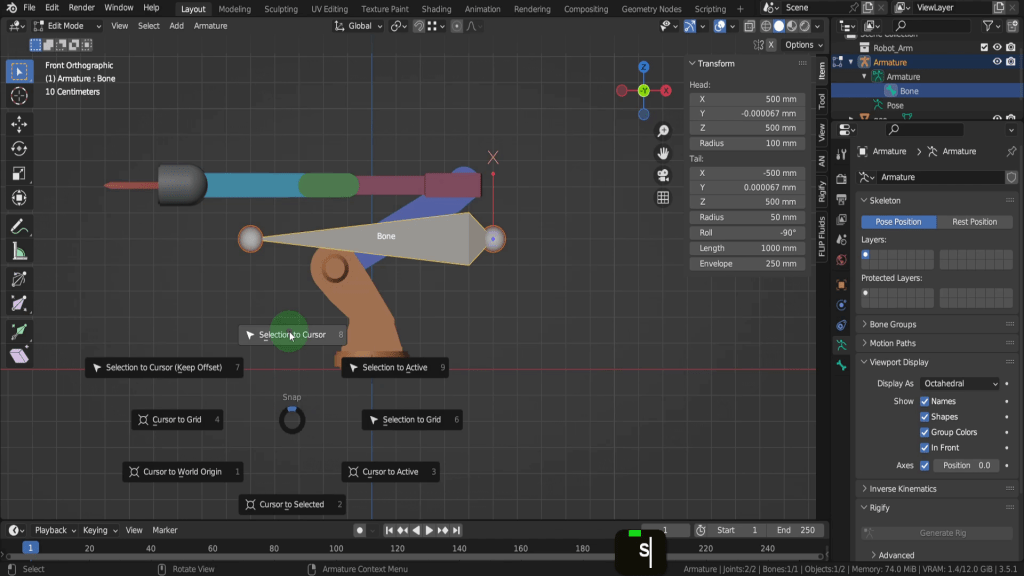Disable the In Front checkbox

(924, 448)
